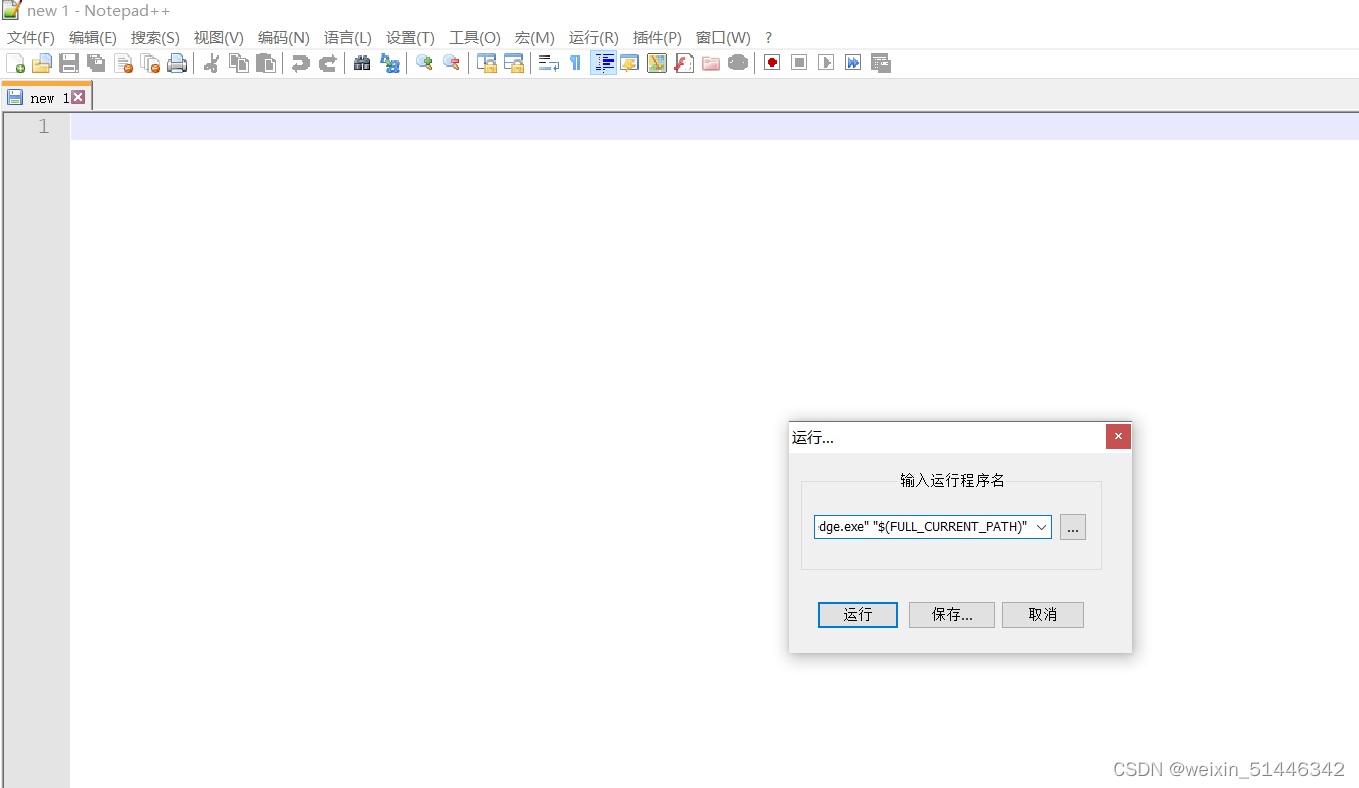Screen dimensions: 1359x788
Task: Open the 视图(V) menu
Action: coord(219,37)
